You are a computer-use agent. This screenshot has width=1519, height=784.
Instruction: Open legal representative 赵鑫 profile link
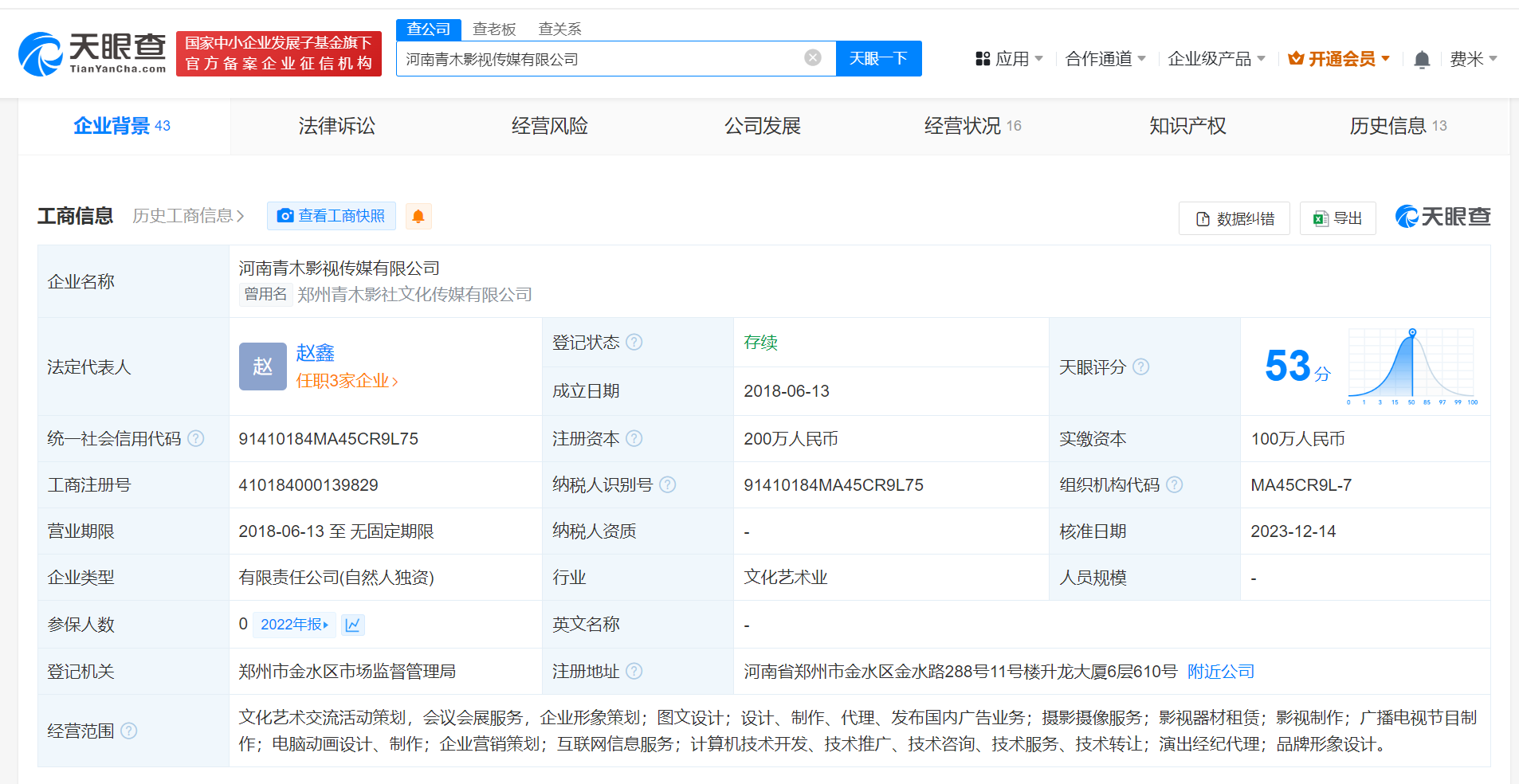coord(316,353)
